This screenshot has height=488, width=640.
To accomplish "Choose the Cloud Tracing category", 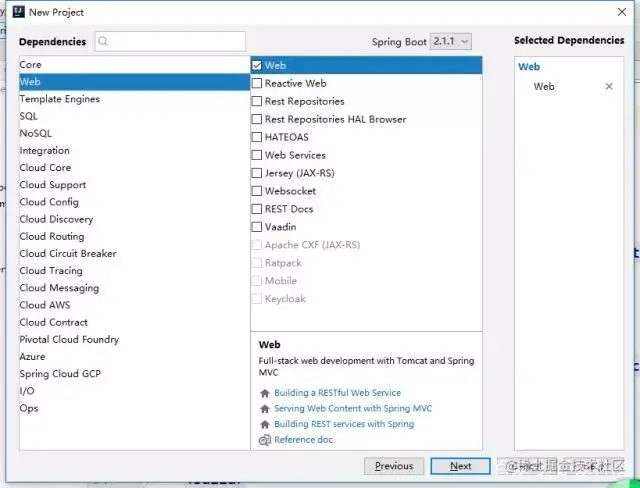I will [134, 271].
